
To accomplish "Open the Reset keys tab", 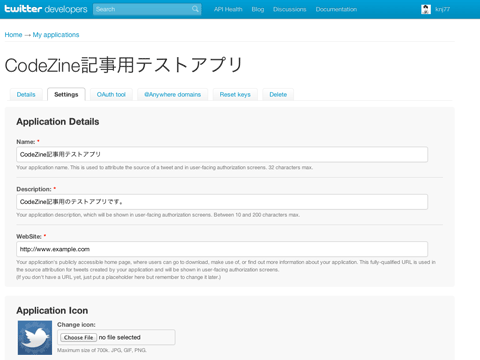I will point(235,94).
